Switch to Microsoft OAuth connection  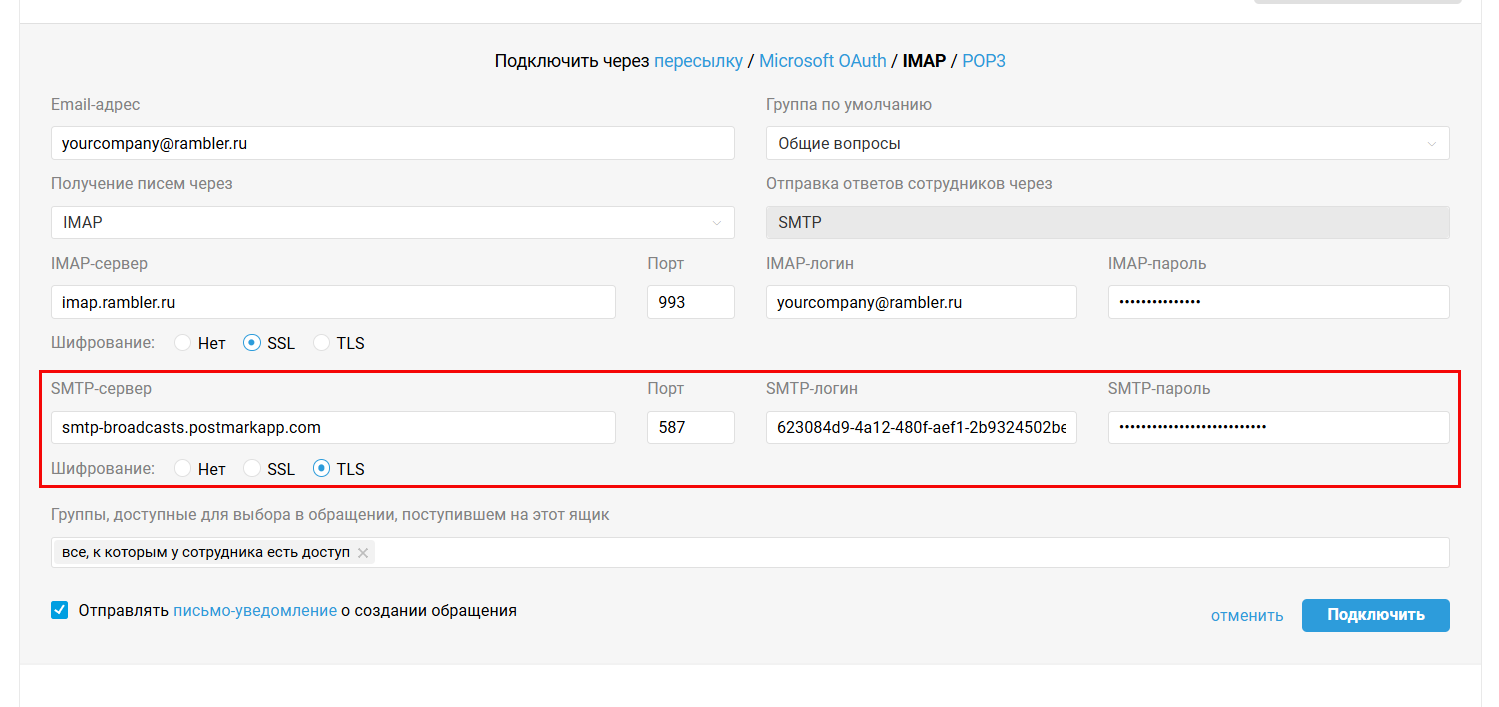coord(822,61)
